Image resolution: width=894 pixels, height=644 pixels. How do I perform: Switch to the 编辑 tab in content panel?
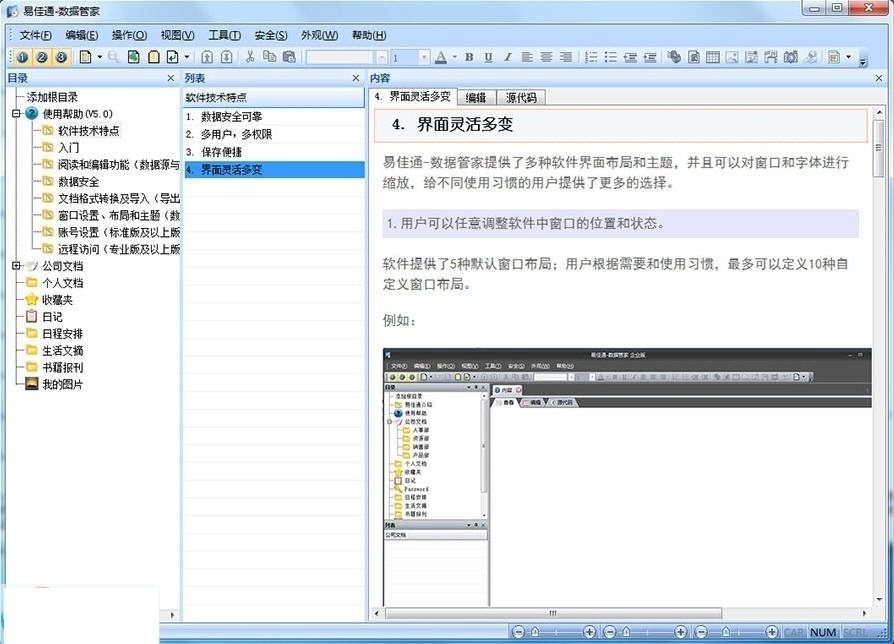[476, 97]
